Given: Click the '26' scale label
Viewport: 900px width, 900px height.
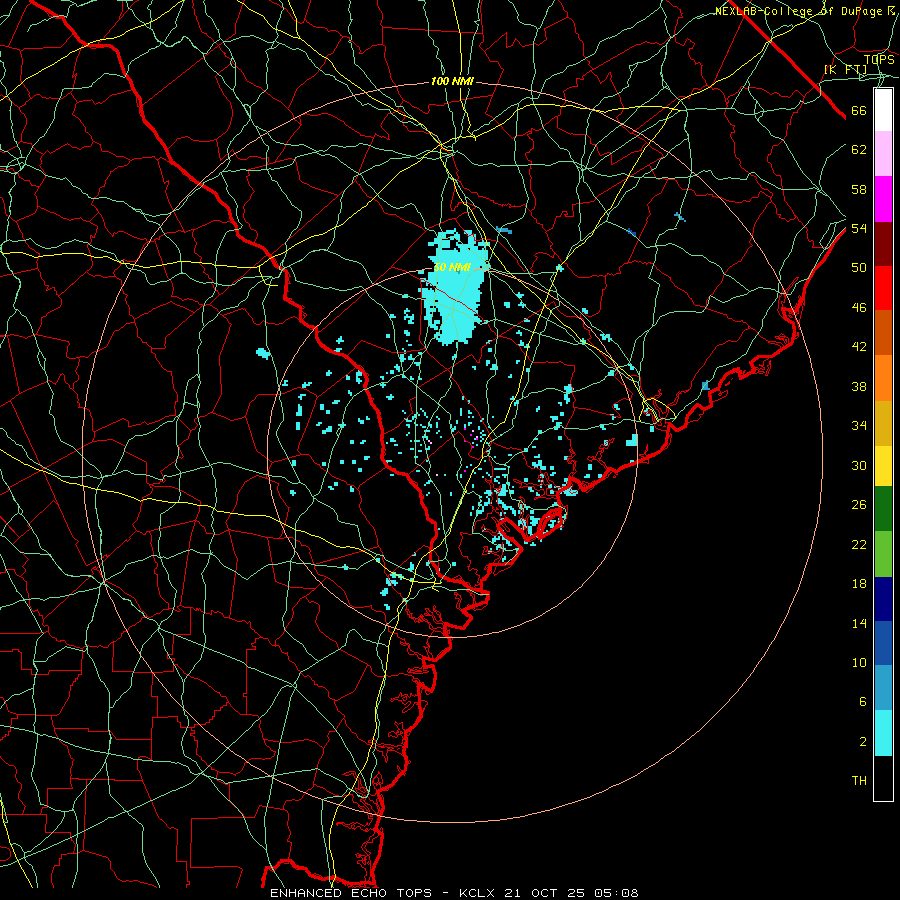Looking at the screenshot, I should (x=859, y=505).
